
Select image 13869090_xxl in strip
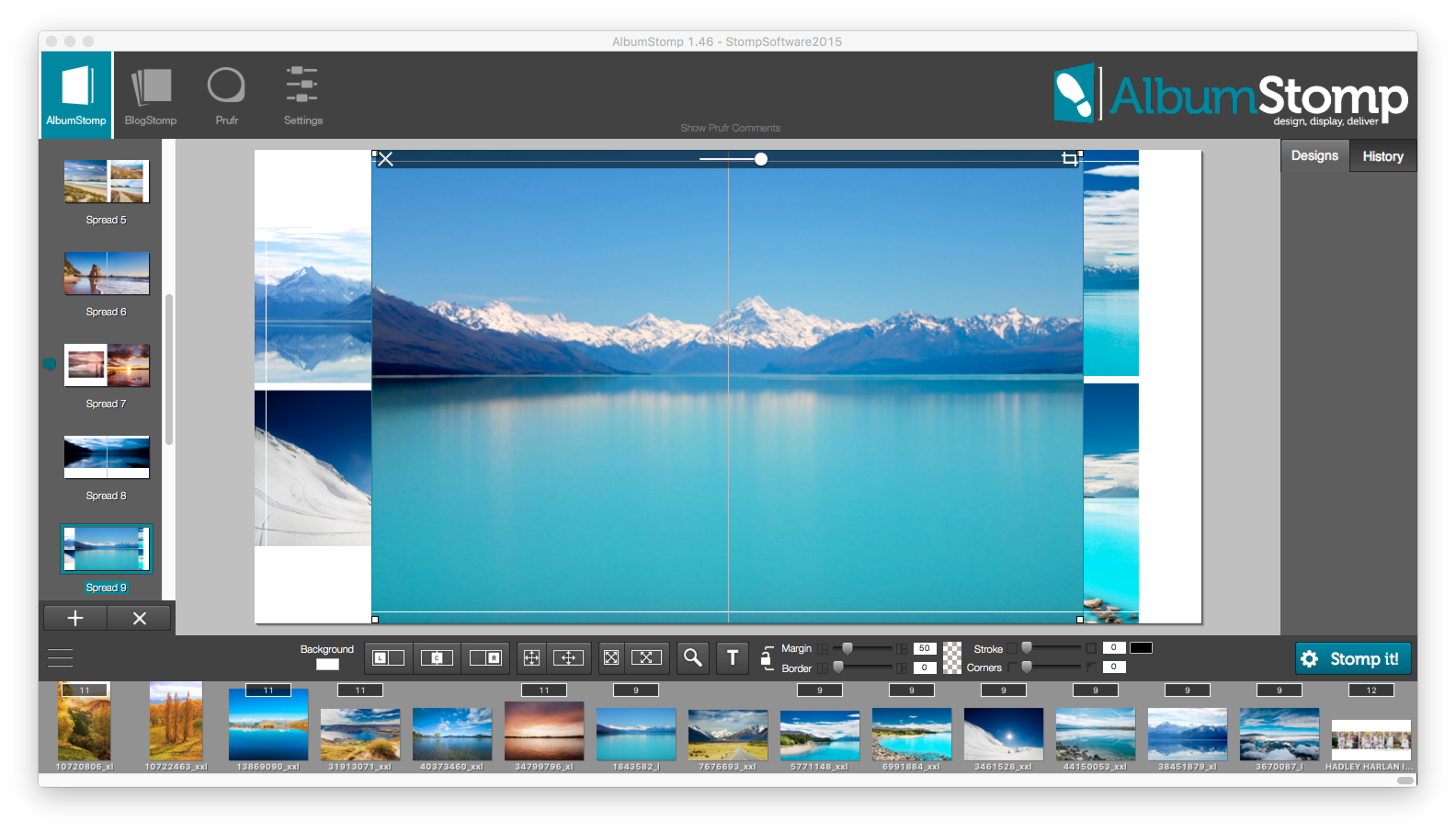pyautogui.click(x=268, y=725)
